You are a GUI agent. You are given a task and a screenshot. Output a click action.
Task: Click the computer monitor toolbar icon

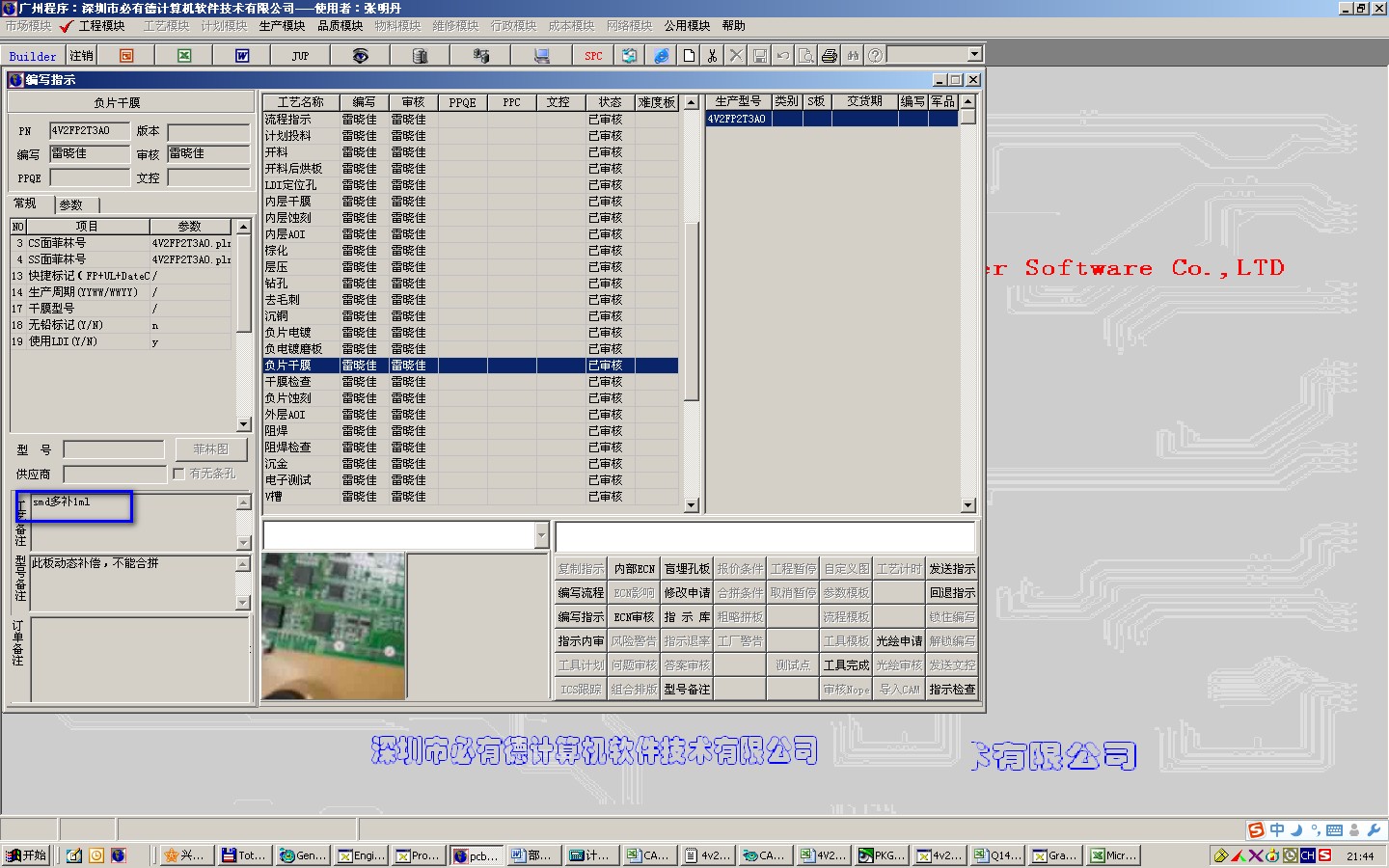pos(542,56)
